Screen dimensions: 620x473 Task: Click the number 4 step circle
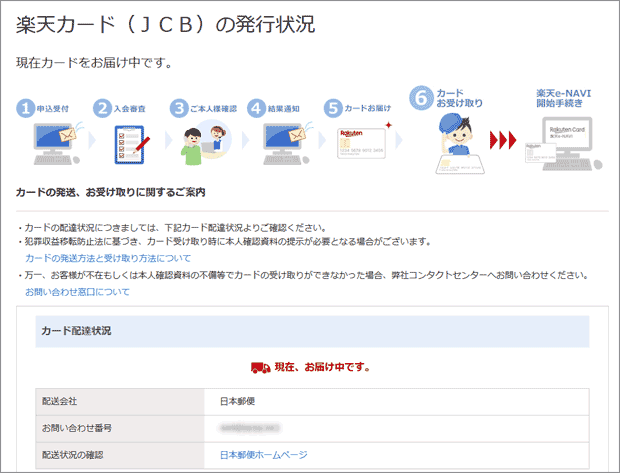click(x=256, y=108)
